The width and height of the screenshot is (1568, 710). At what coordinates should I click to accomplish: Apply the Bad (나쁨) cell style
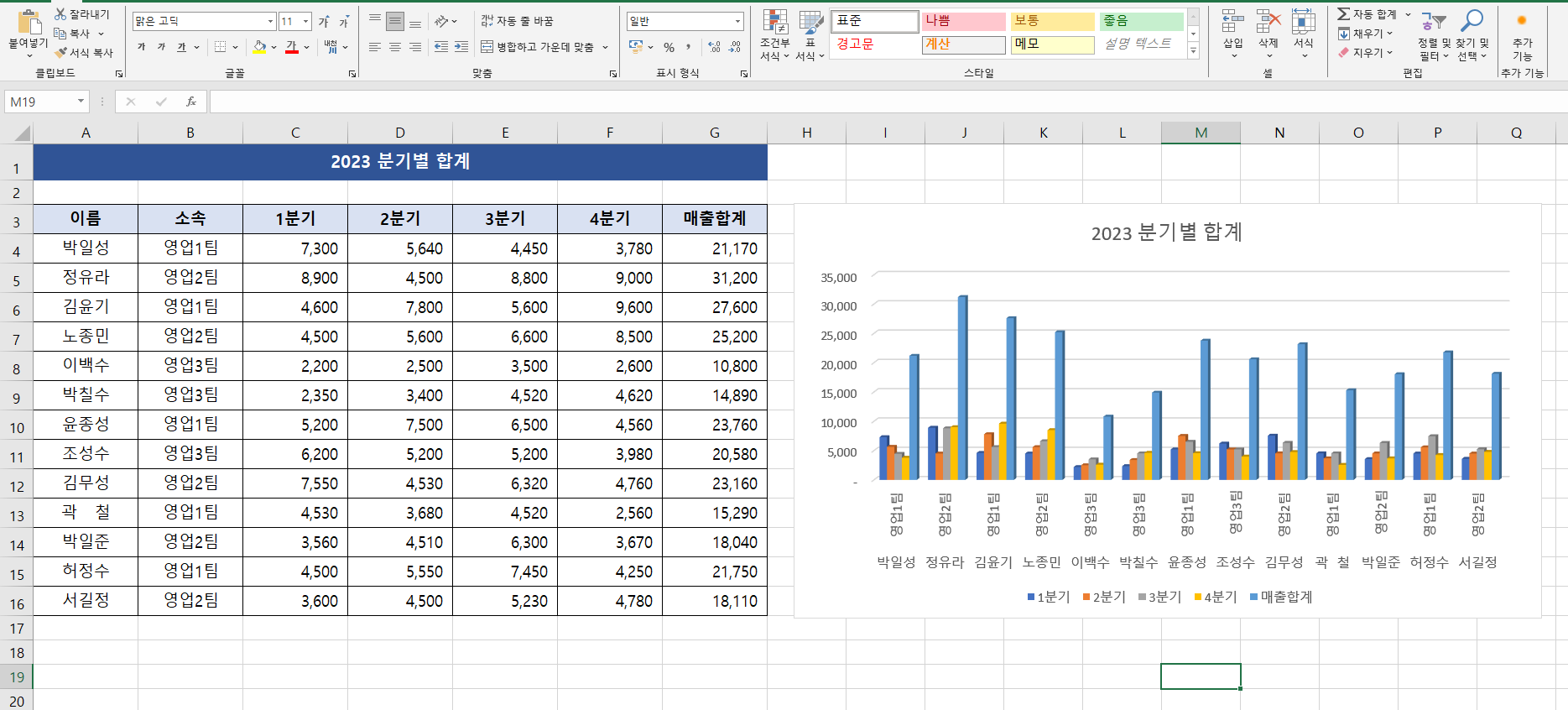964,21
